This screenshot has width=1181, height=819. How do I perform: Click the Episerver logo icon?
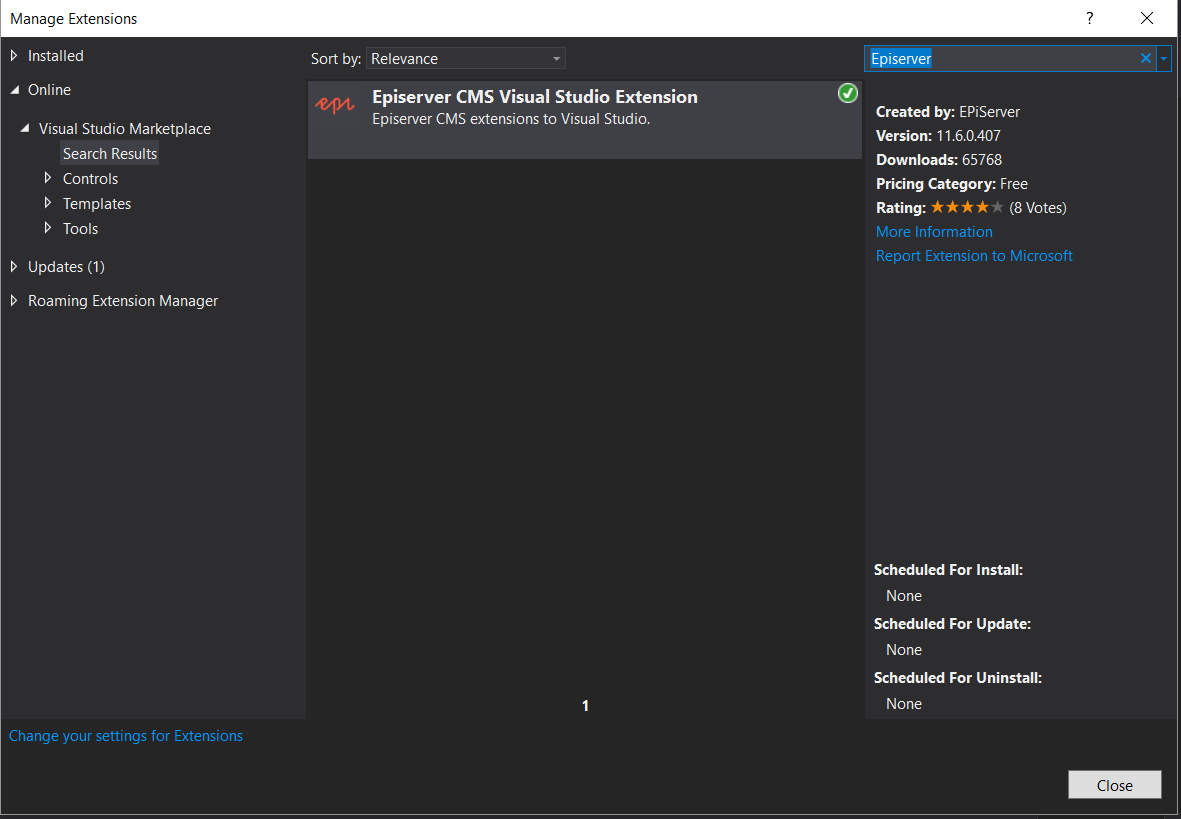335,106
